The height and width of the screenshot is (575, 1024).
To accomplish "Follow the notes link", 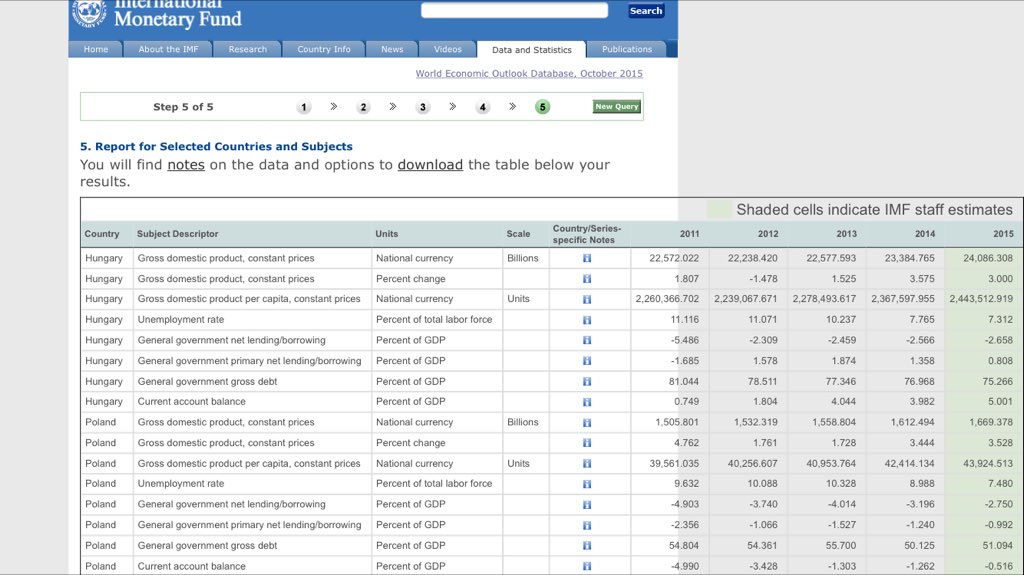I will pyautogui.click(x=186, y=165).
